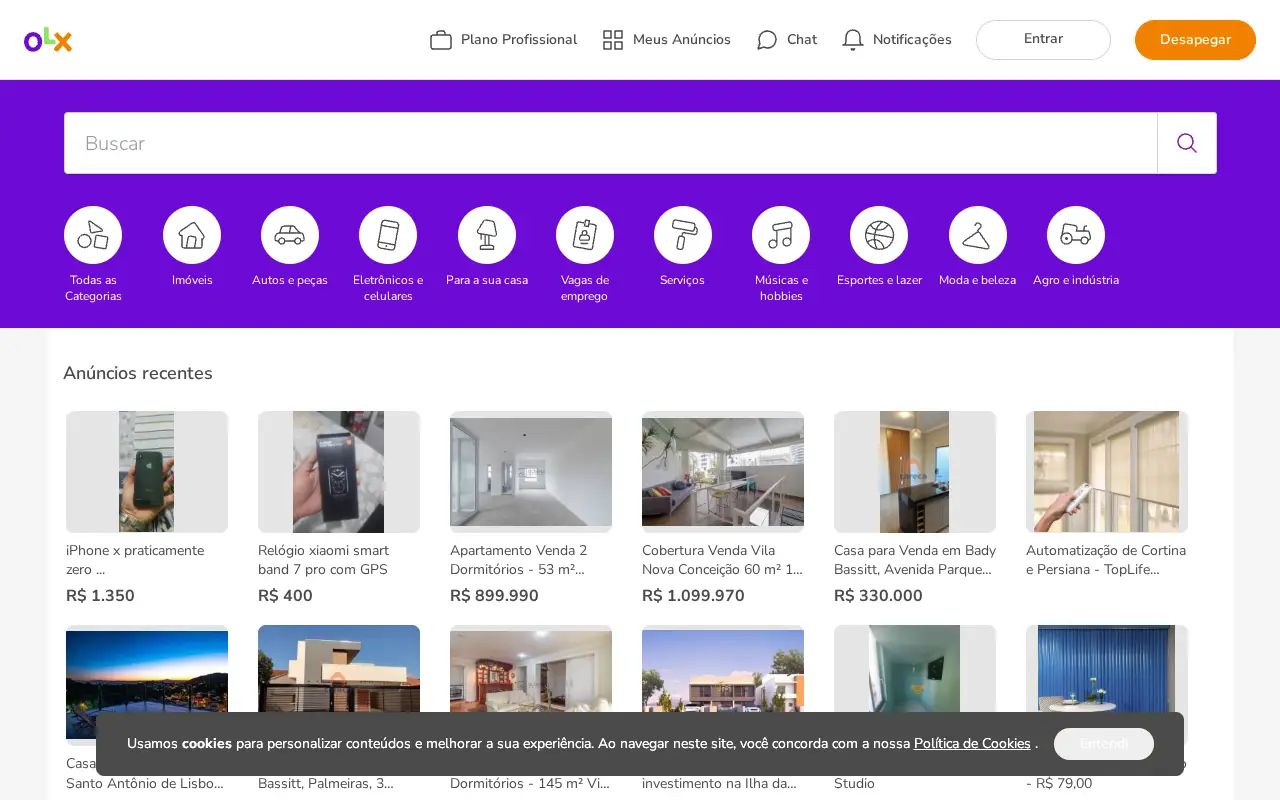View Apartamento Venda 2 Dormitórios photo
Image resolution: width=1280 pixels, height=800 pixels.
point(531,472)
